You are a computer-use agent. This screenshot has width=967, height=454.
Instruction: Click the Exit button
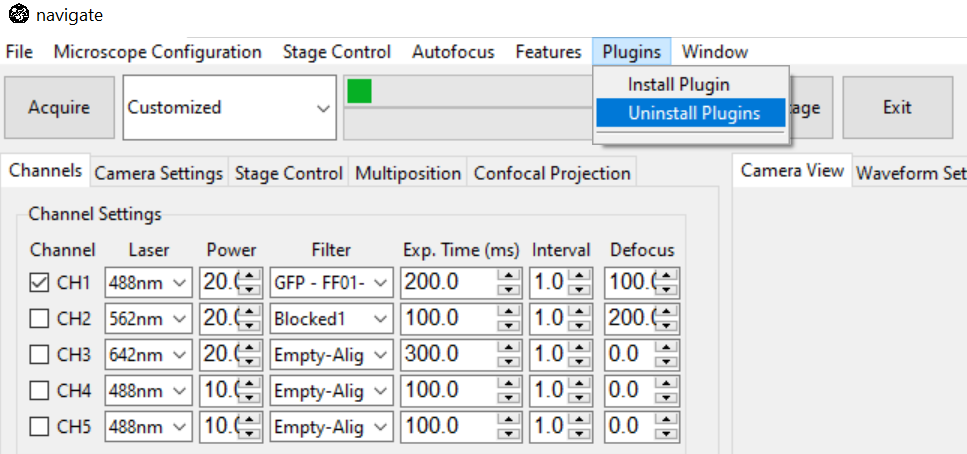[897, 108]
